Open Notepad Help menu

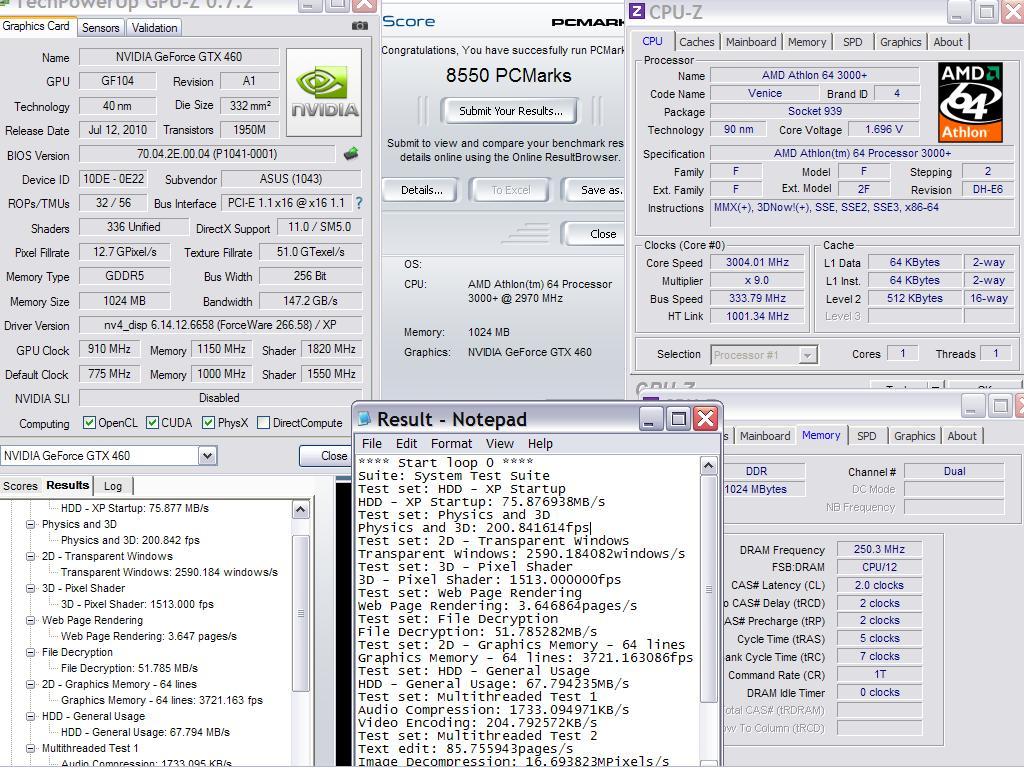click(540, 443)
